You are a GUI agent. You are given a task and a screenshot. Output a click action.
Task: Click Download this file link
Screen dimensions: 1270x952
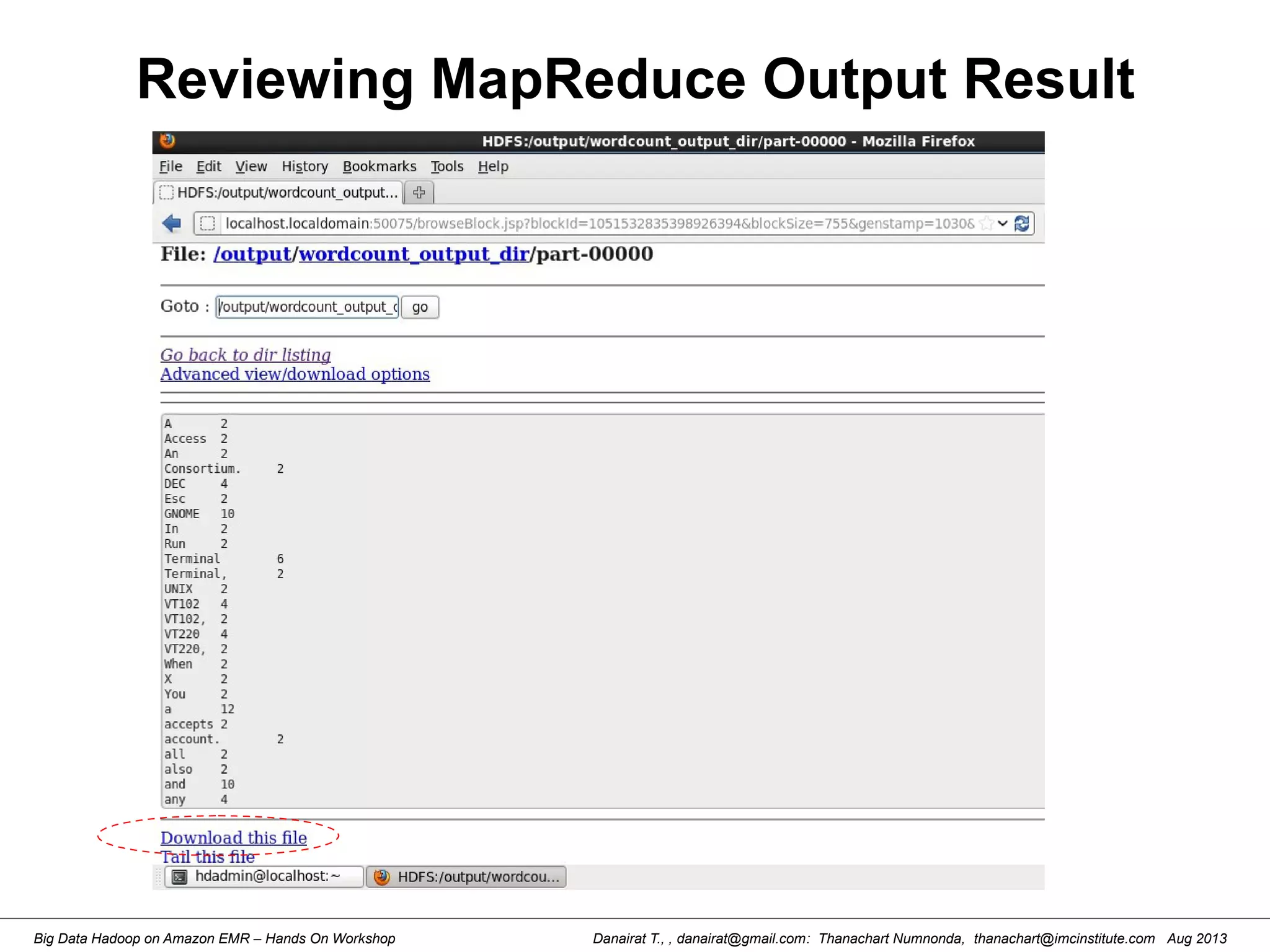click(234, 838)
